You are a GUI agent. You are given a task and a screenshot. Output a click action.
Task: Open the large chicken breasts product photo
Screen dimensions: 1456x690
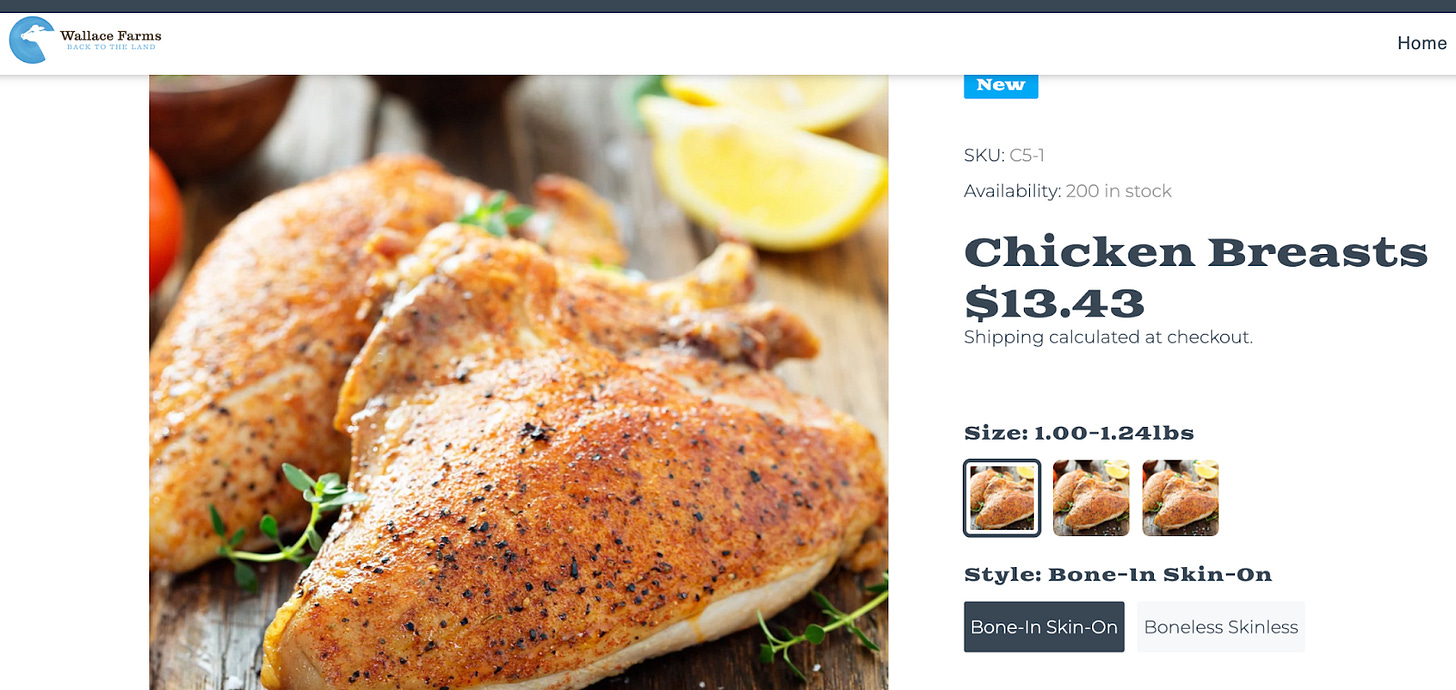tap(519, 382)
